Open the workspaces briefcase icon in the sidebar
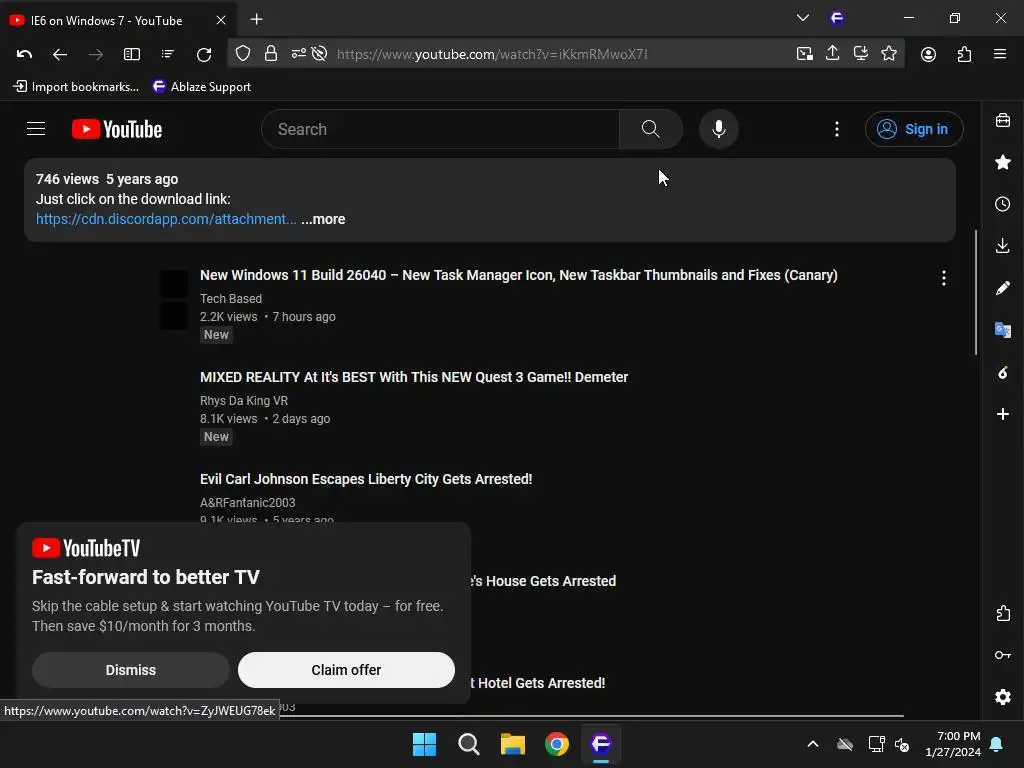This screenshot has height=768, width=1024. 1003,120
